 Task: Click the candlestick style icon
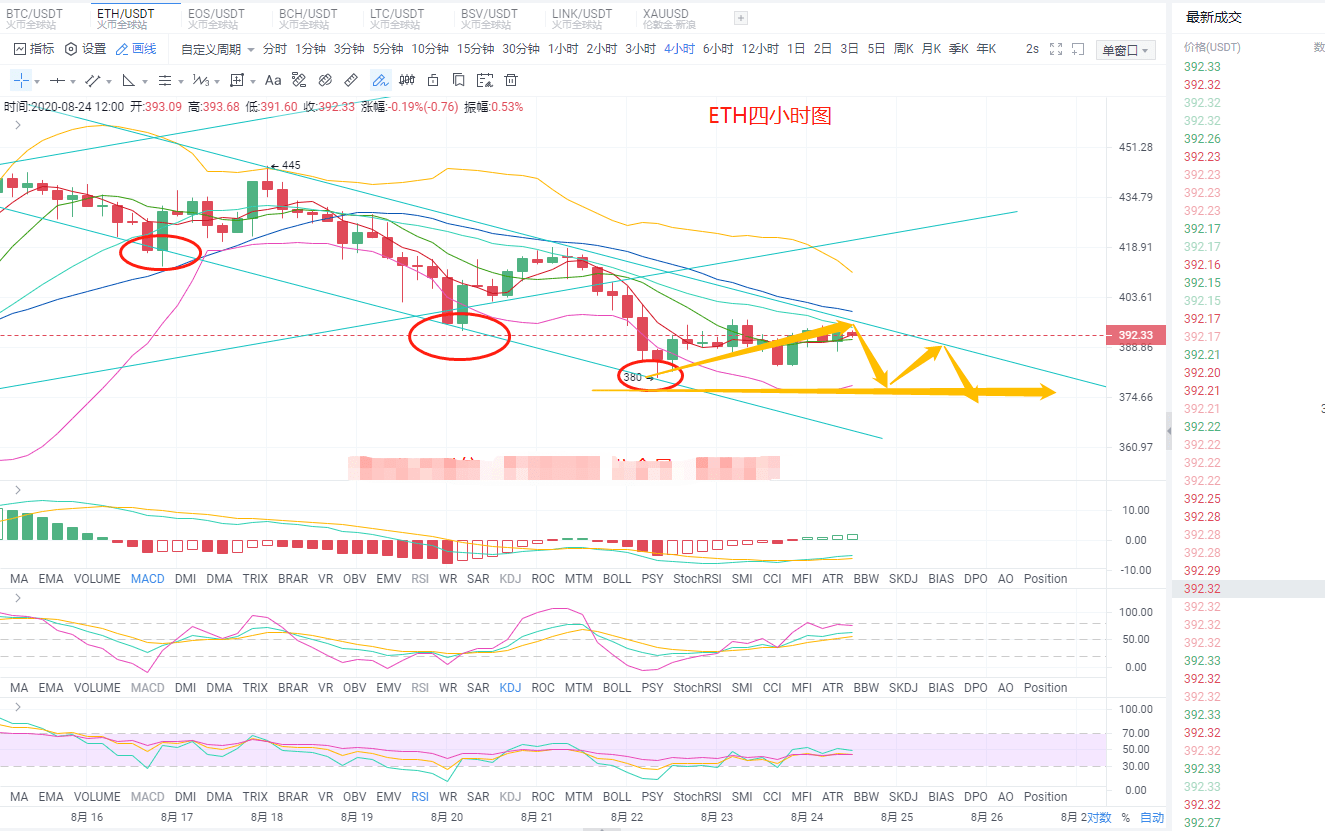pyautogui.click(x=407, y=80)
